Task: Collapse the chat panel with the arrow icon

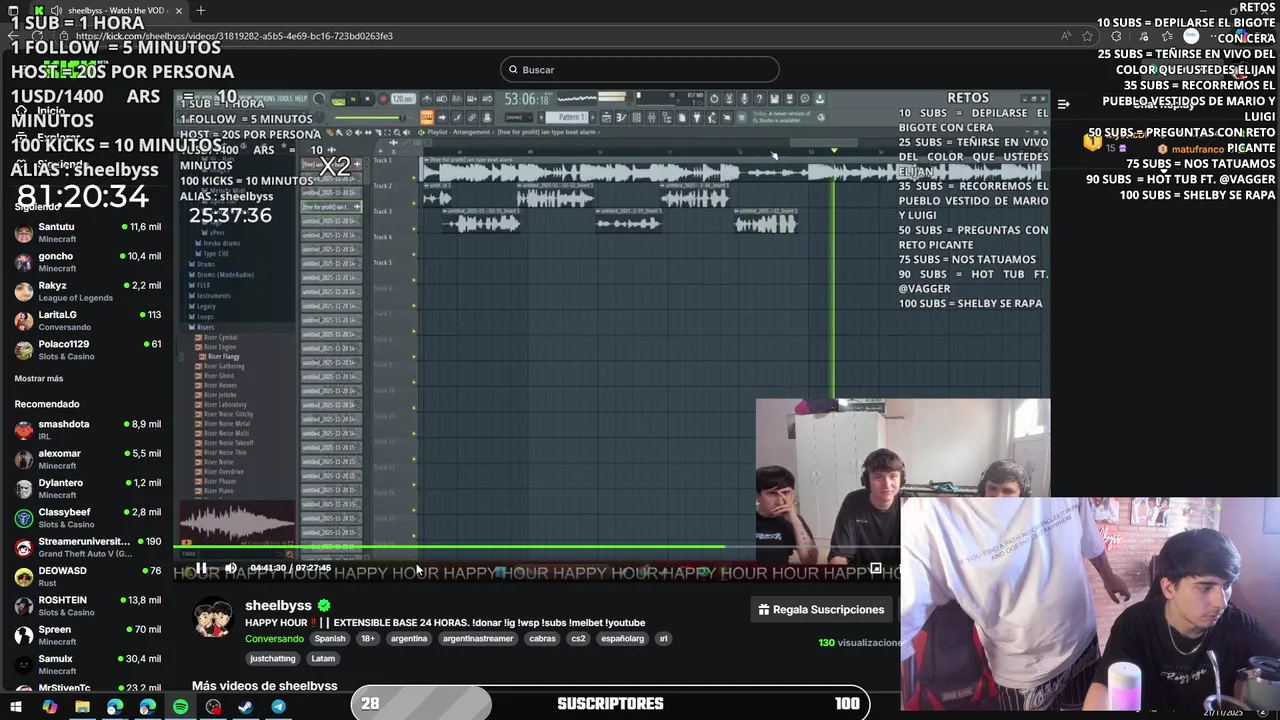Action: coord(1064,104)
